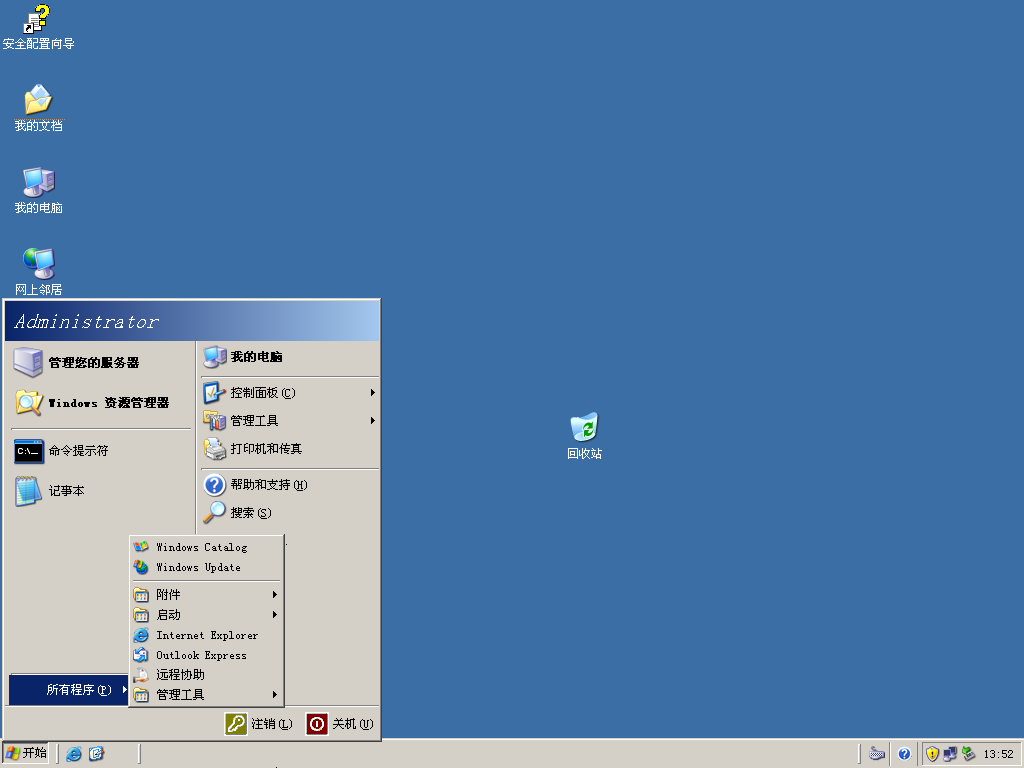1024x768 pixels.
Task: Expand the 控制面板 submenu arrow
Action: click(x=372, y=392)
